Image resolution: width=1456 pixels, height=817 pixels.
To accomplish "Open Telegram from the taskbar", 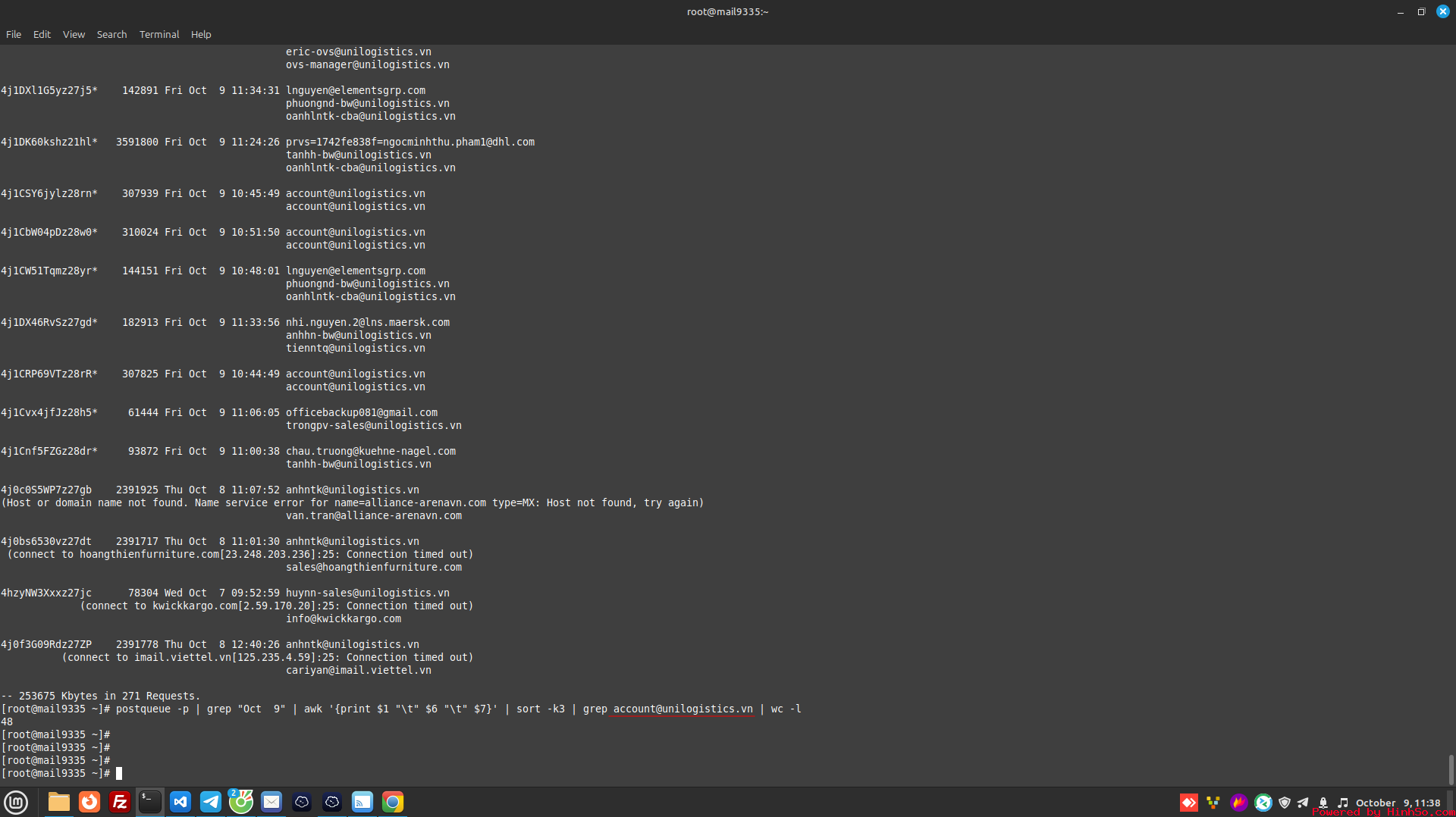I will point(211,802).
